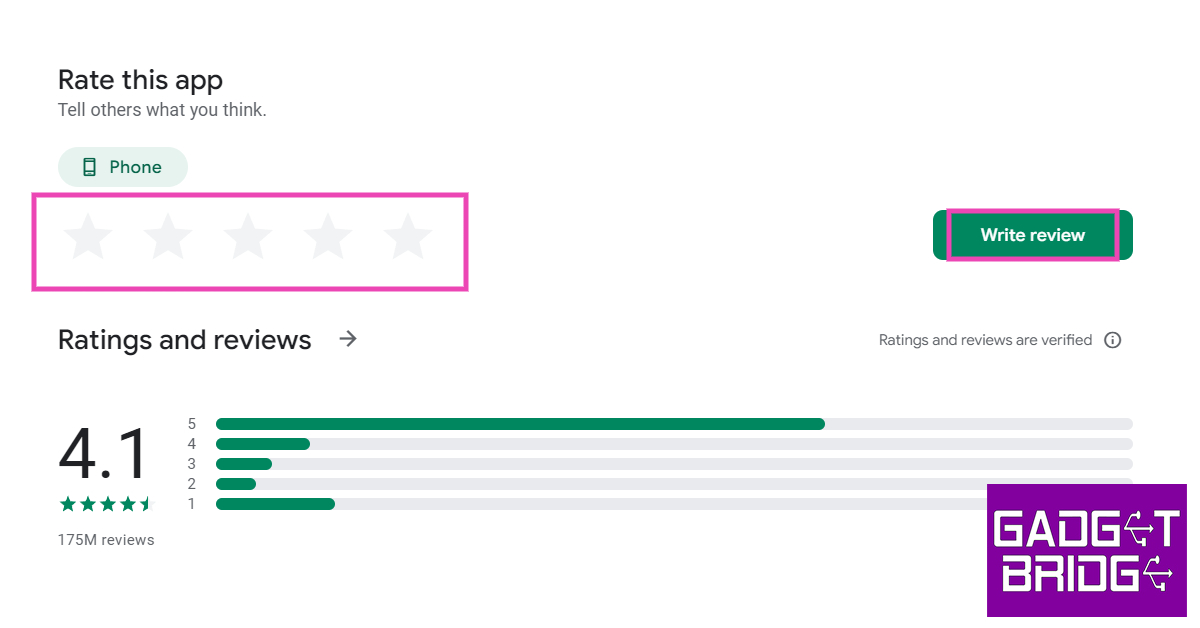Rate the app five stars
1200x628 pixels.
click(408, 237)
